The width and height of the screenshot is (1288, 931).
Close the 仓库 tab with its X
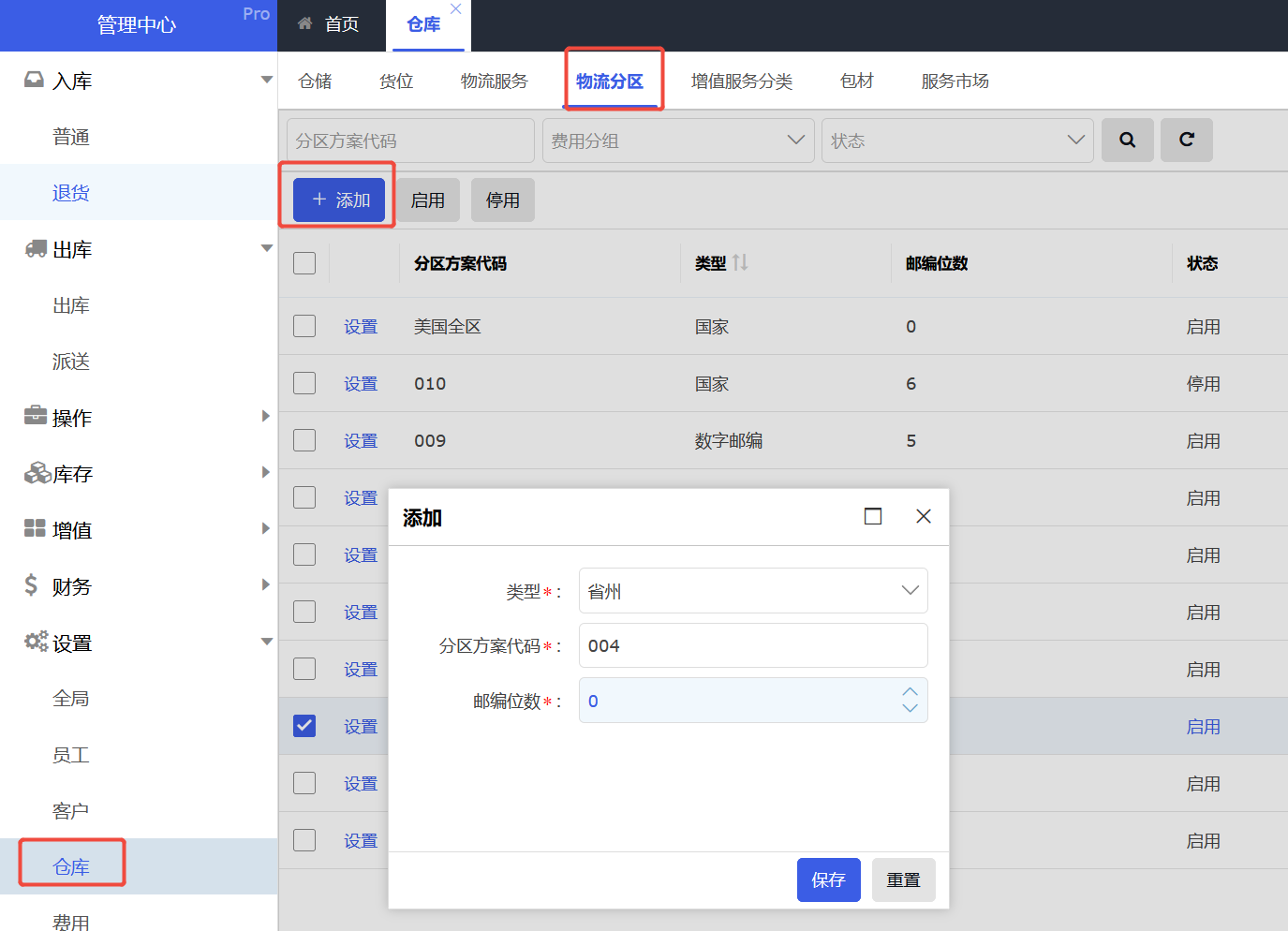(455, 9)
